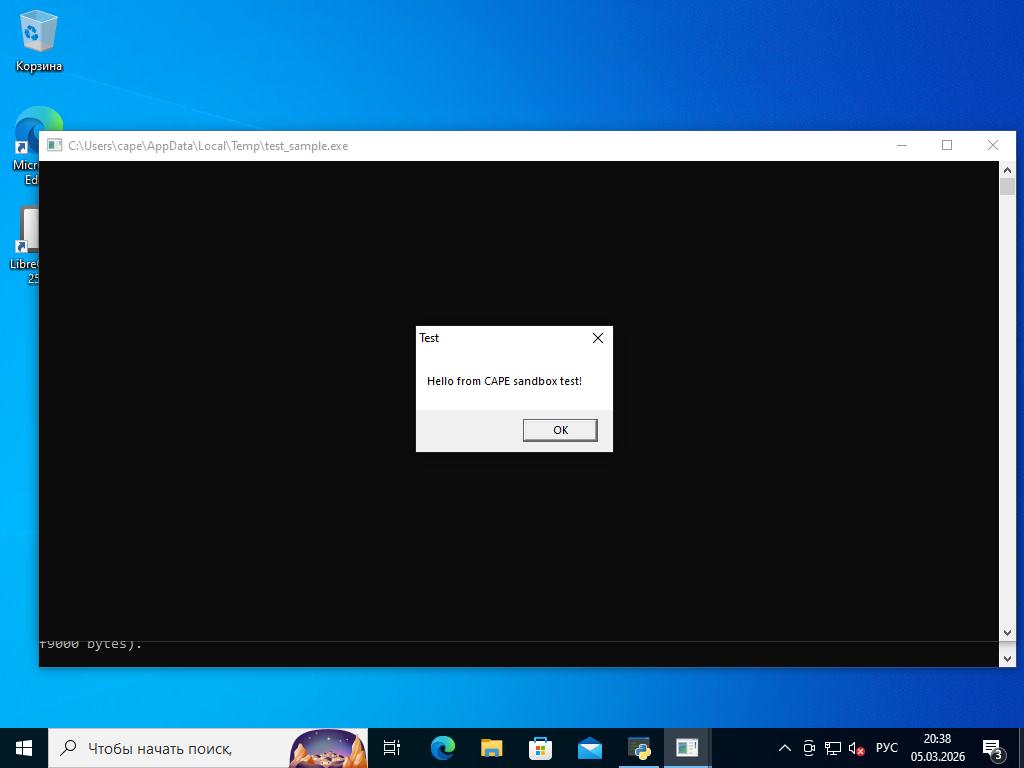Close the Test message box
Image resolution: width=1024 pixels, height=768 pixels.
598,338
